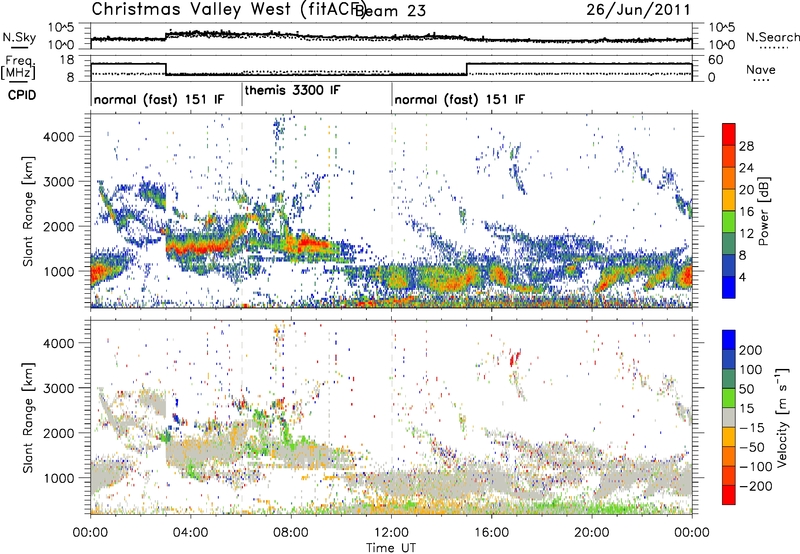This screenshot has height=554, width=800.
Task: Click '2000' tick on velocity panel range axis
Action: (x=59, y=433)
